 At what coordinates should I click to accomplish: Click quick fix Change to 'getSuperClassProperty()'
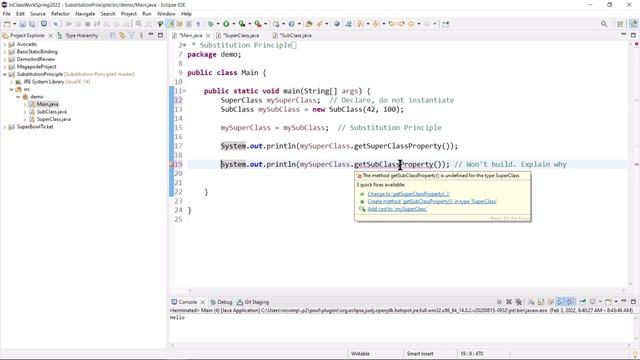408,194
